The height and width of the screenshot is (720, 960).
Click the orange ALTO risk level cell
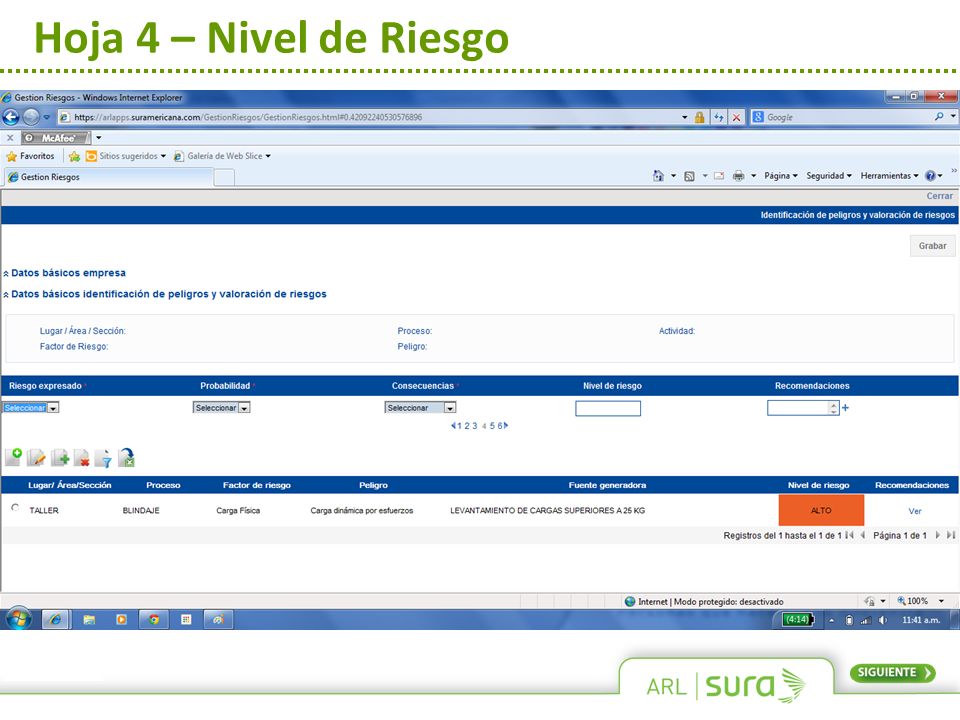[x=821, y=510]
